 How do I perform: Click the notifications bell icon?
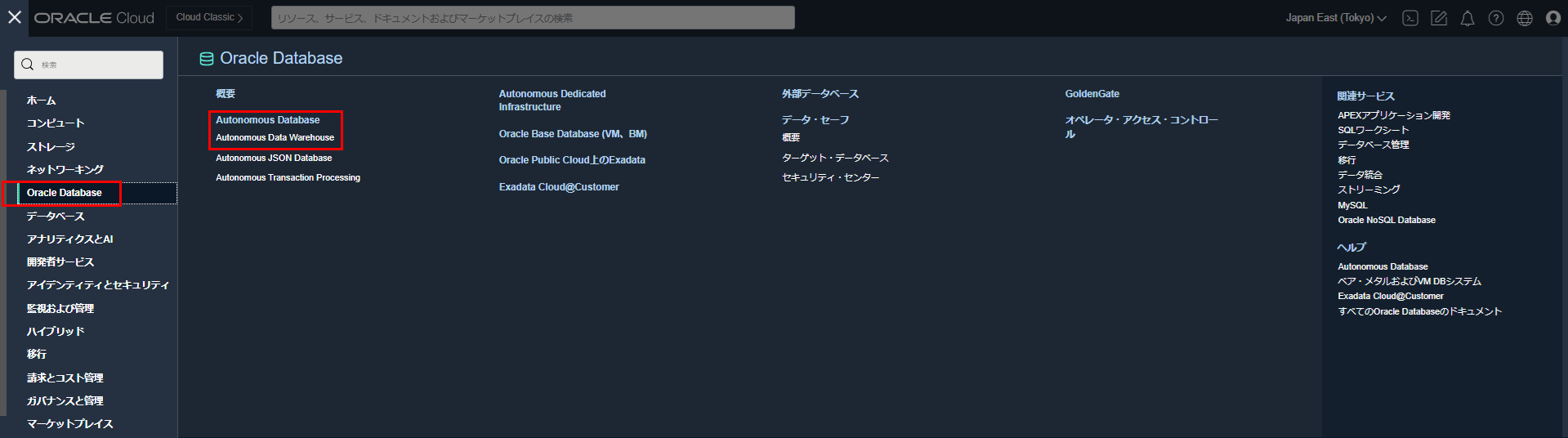(x=1467, y=18)
